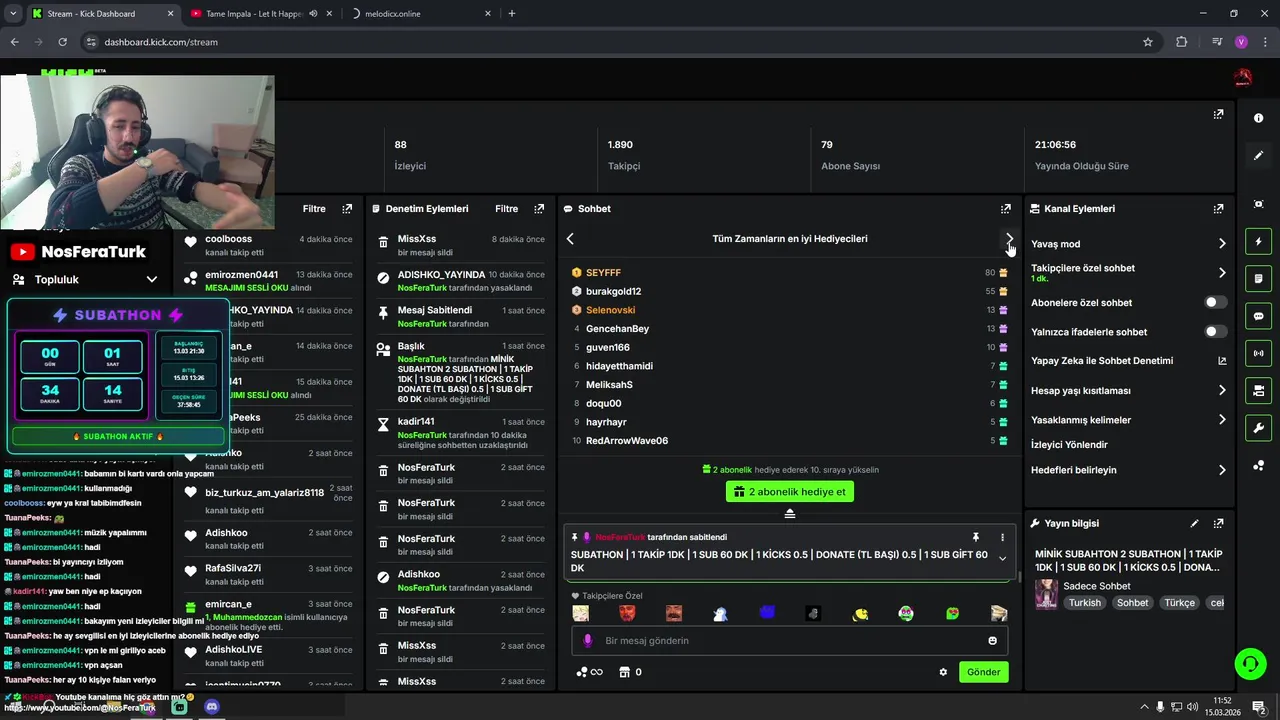The height and width of the screenshot is (720, 1280).
Task: Click the Sohbet tag
Action: (x=1133, y=603)
